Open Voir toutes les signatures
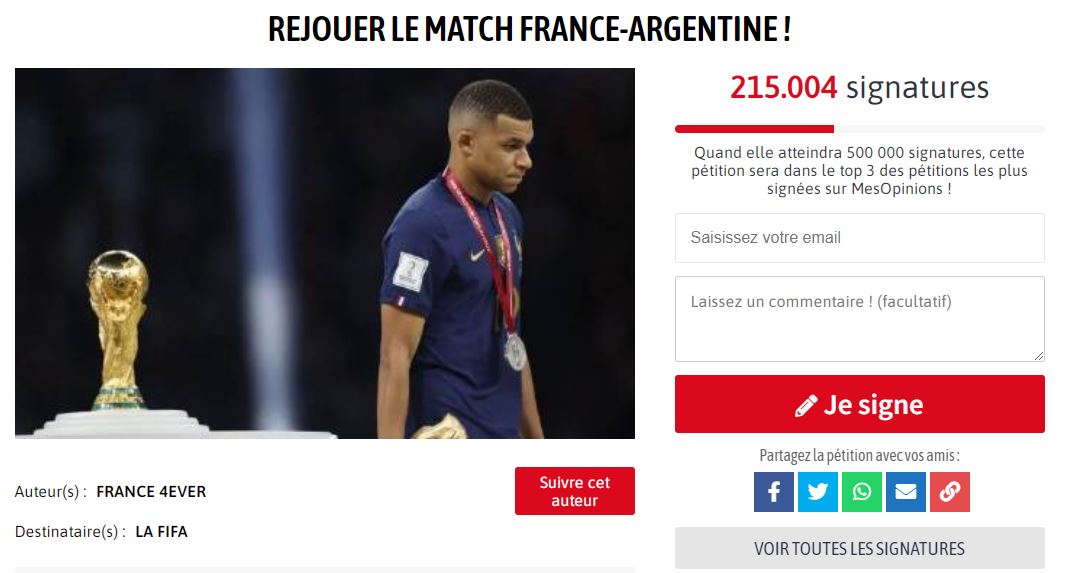Viewport: 1071px width, 573px height. click(859, 548)
